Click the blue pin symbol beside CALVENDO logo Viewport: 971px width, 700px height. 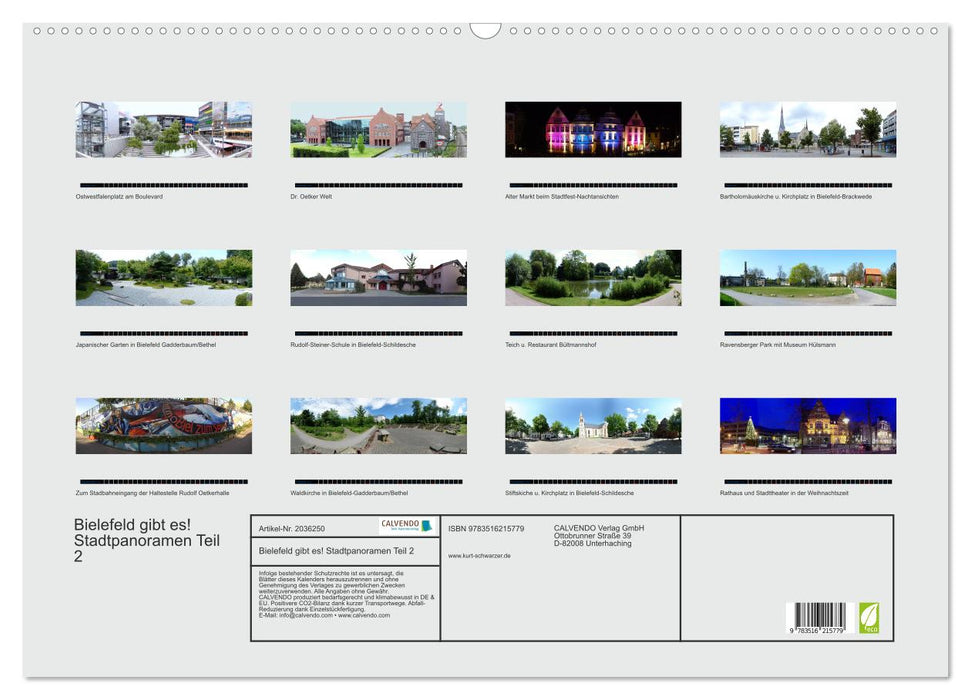[x=427, y=524]
